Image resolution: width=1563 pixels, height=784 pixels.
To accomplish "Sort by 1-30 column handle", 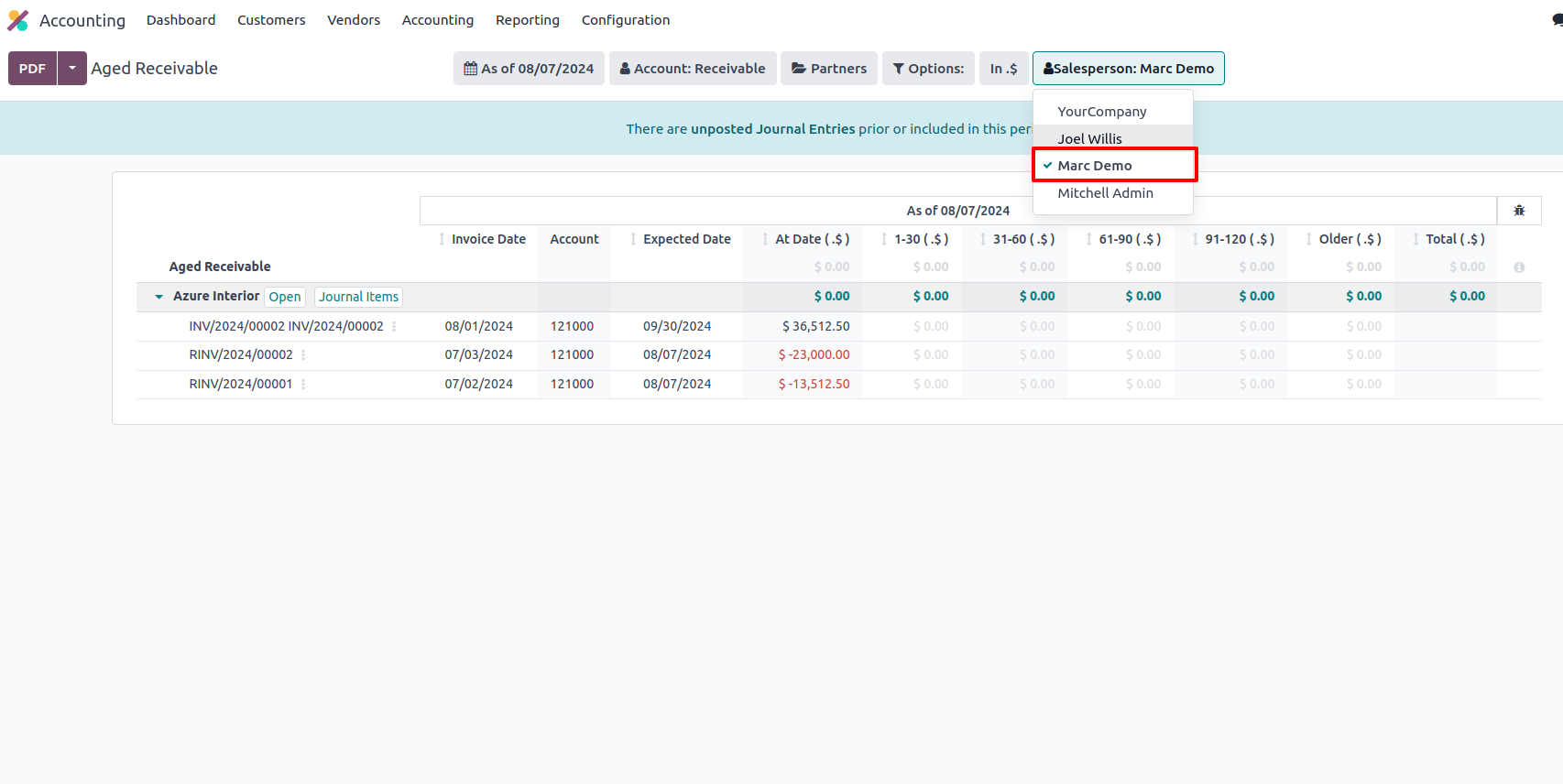I will click(884, 239).
